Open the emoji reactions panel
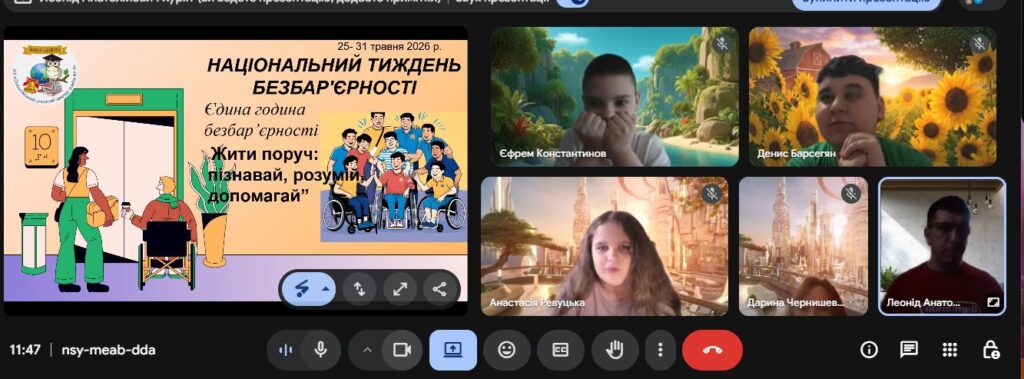This screenshot has width=1024, height=379. click(x=507, y=350)
